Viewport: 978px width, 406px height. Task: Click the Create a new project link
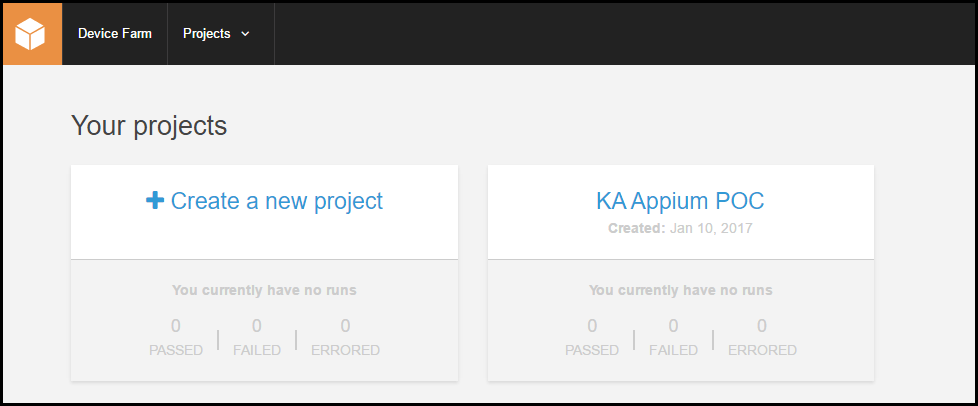pyautogui.click(x=276, y=201)
